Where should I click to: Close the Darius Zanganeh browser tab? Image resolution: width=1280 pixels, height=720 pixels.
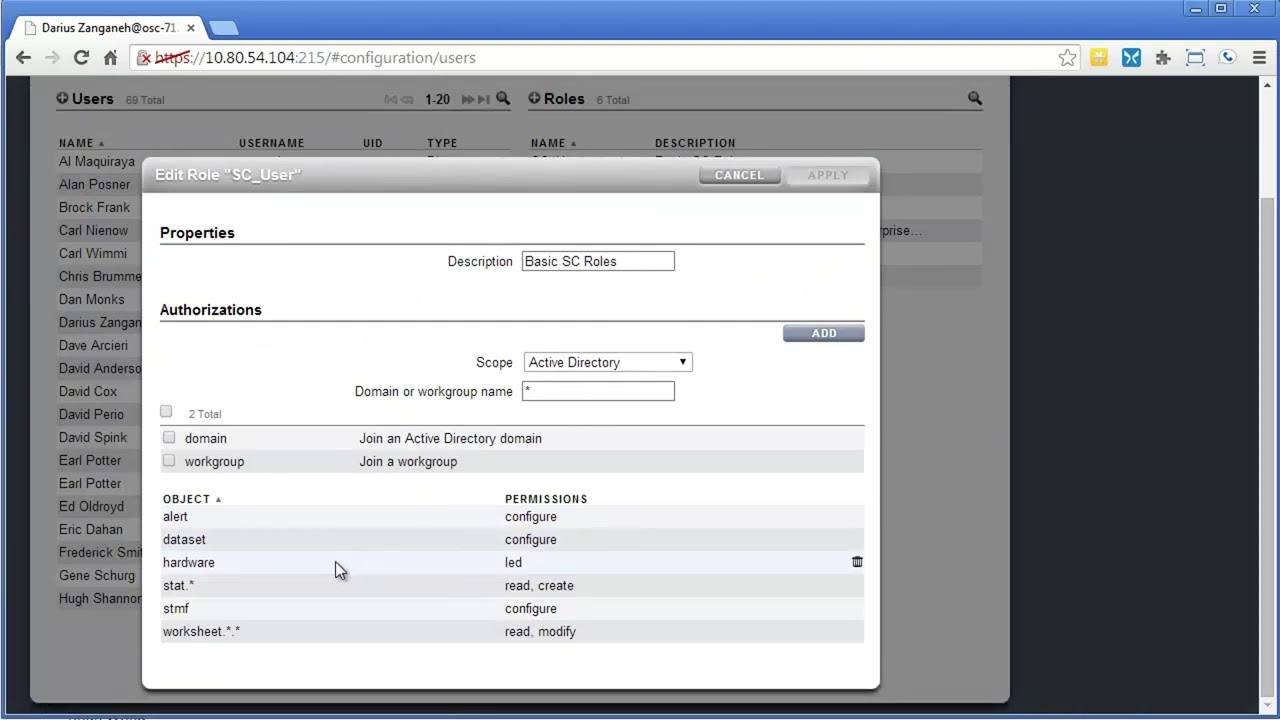190,28
